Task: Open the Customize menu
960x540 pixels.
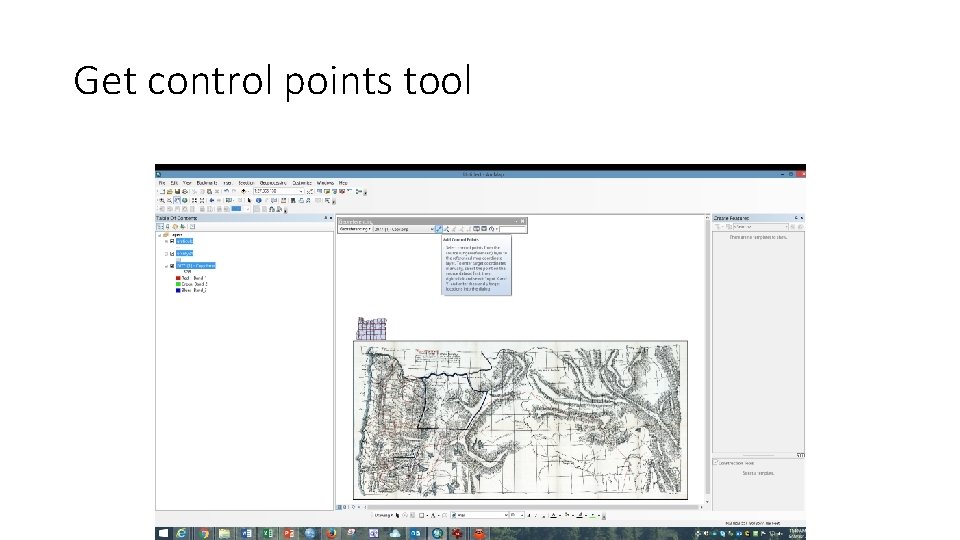Action: tap(302, 183)
